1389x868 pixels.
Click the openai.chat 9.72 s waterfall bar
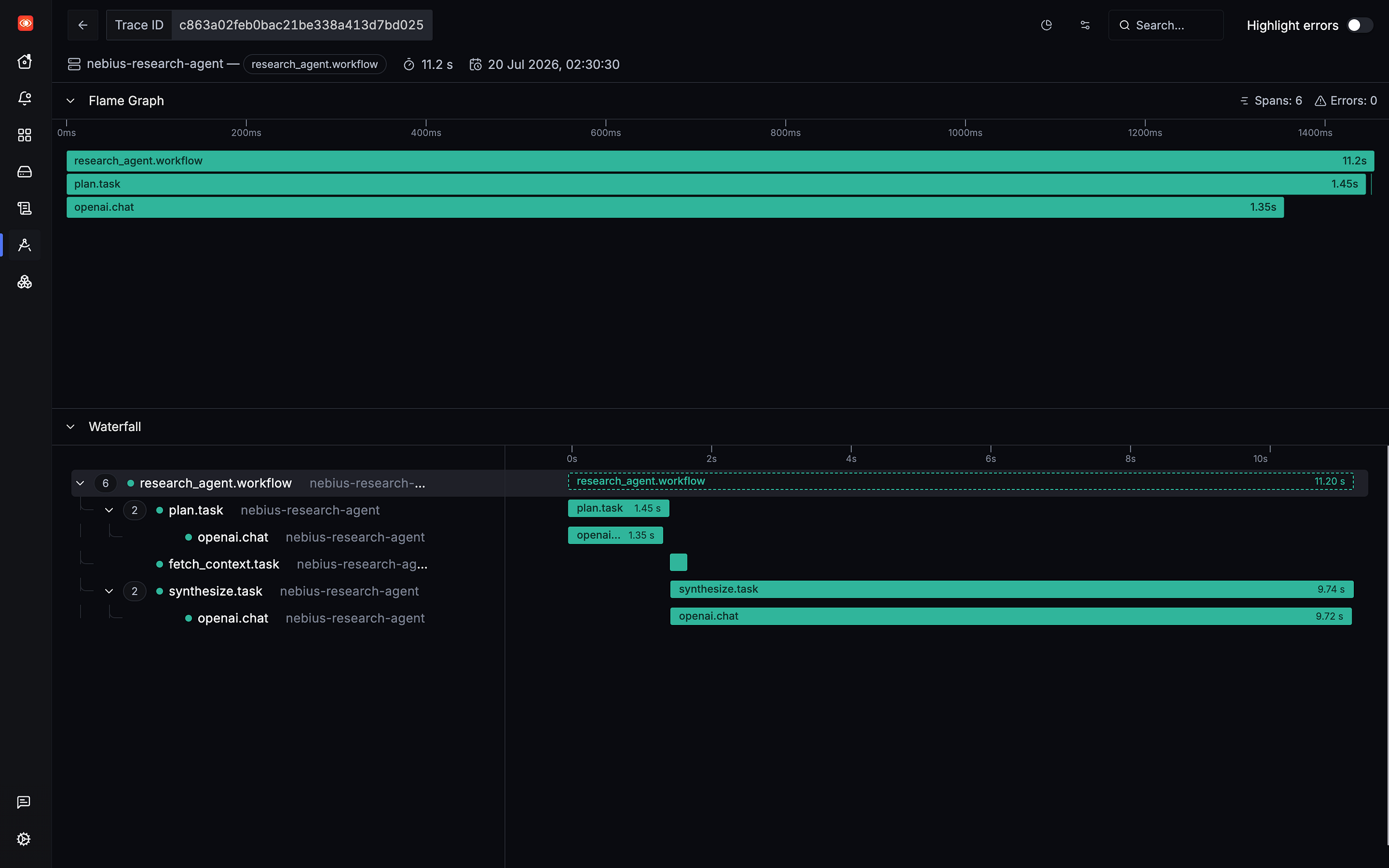pyautogui.click(x=1011, y=616)
